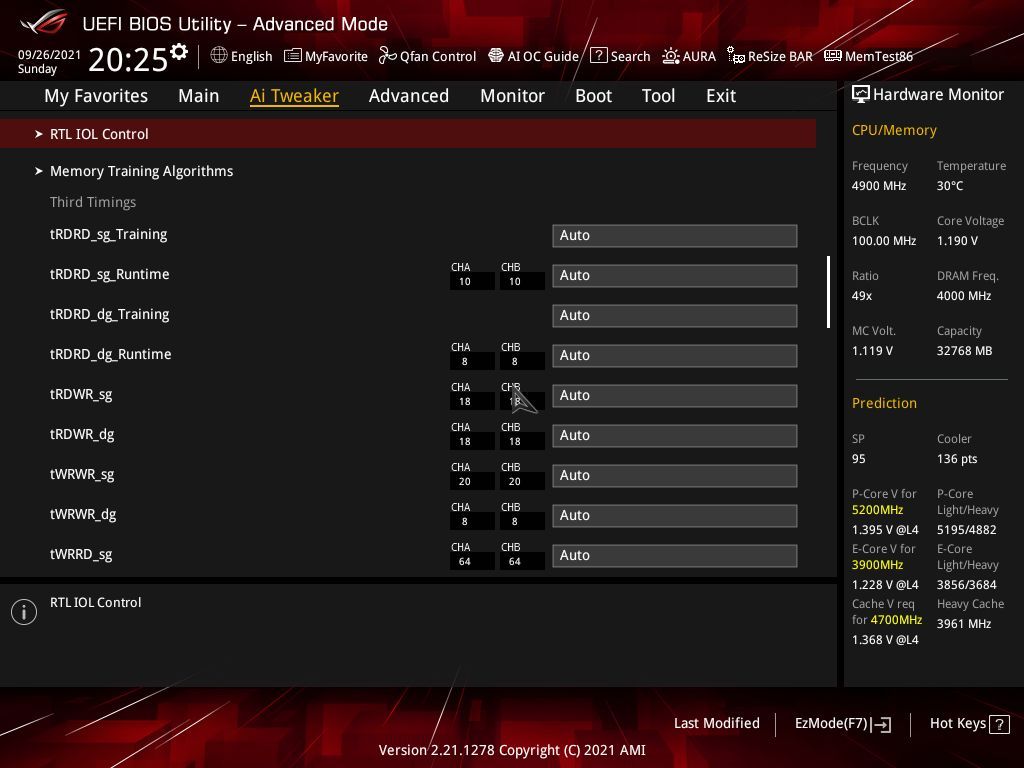Click the 3900MHz E-Core prediction value
Image resolution: width=1024 pixels, height=768 pixels.
(877, 565)
